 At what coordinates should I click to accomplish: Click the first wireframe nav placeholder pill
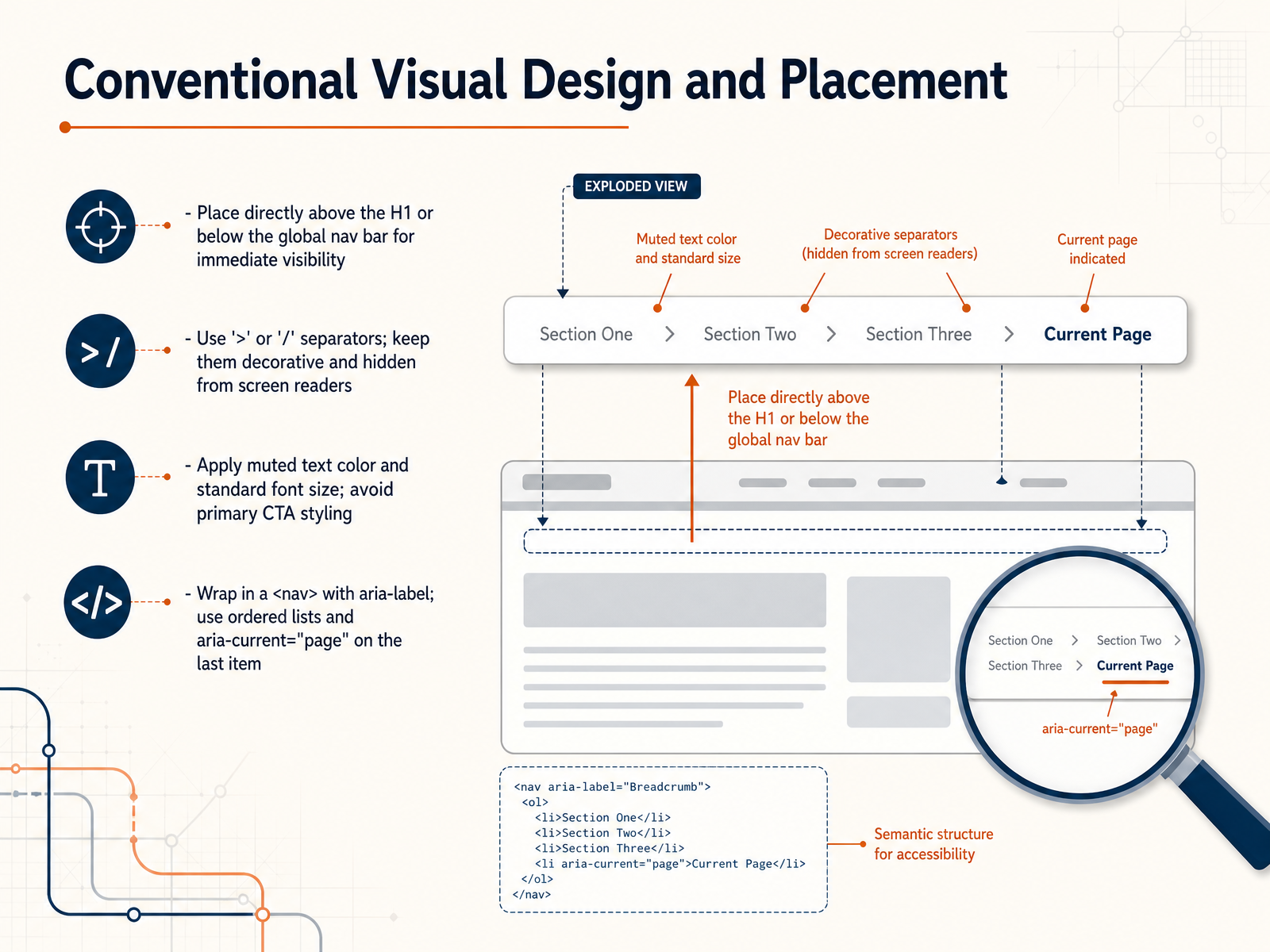coord(763,483)
